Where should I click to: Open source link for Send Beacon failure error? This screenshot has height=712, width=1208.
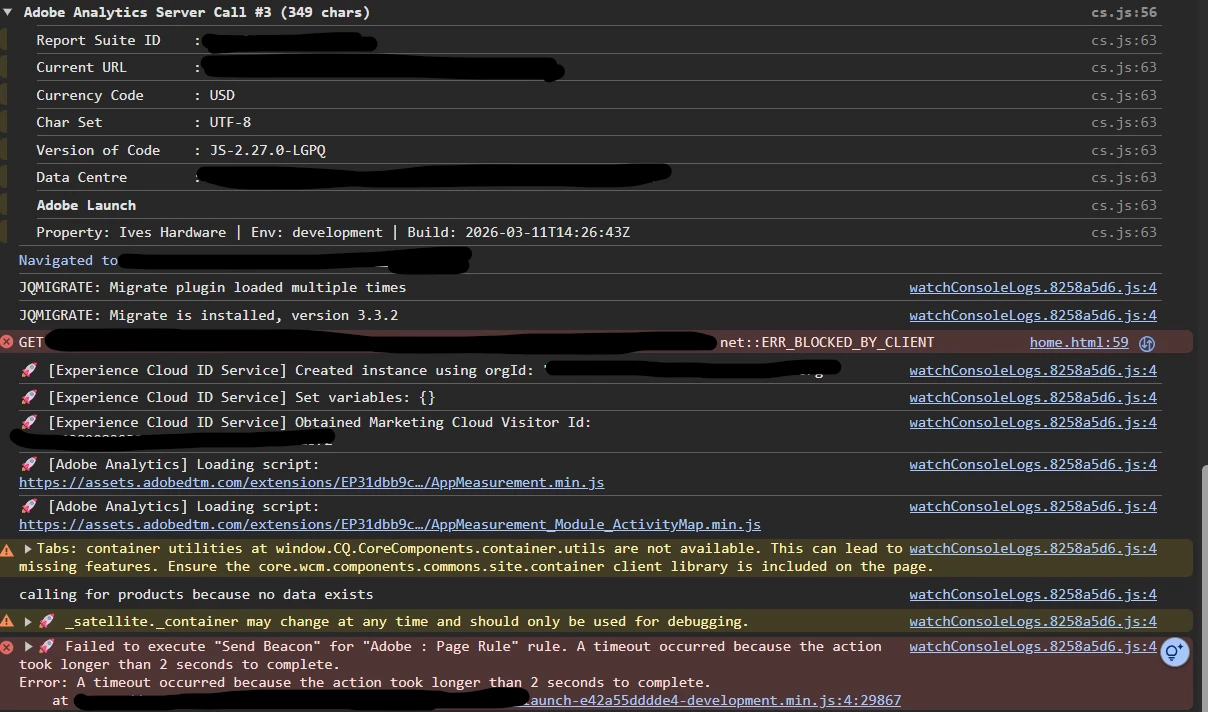(1033, 646)
